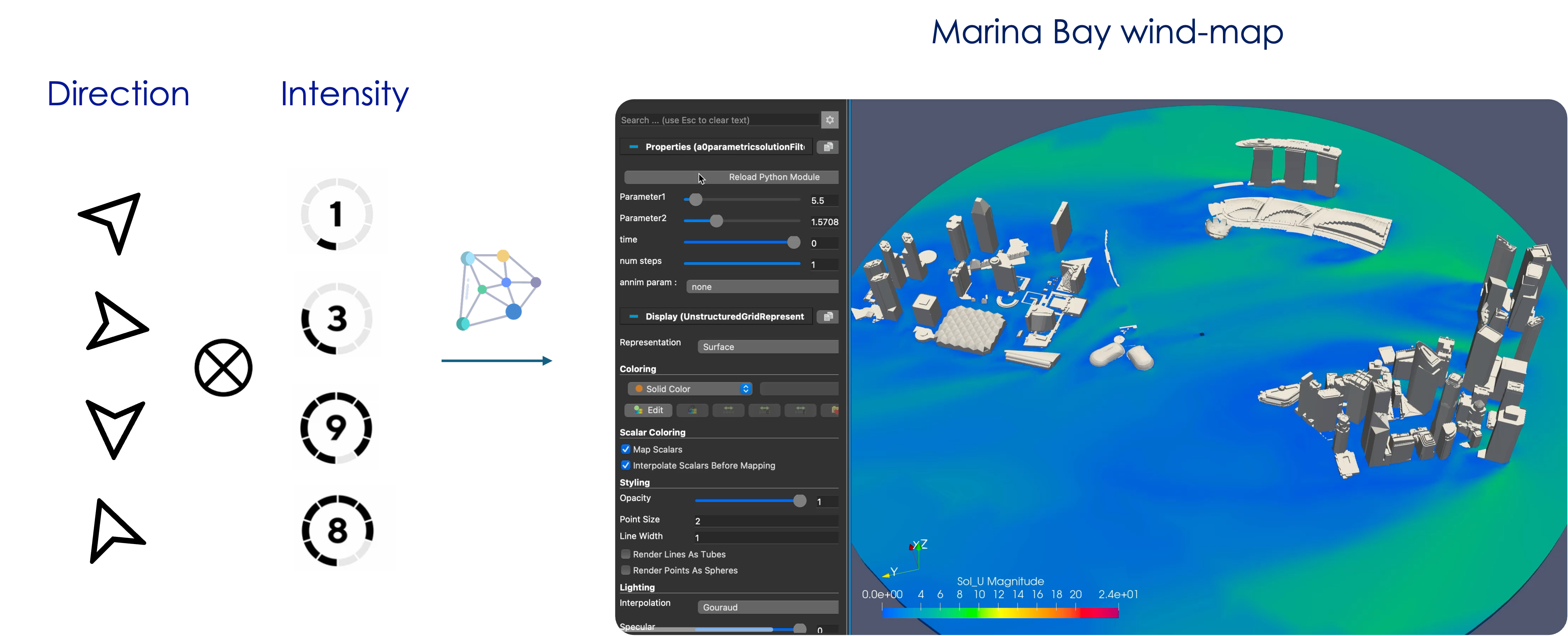
Task: Select the intensity dial showing 8
Action: click(337, 530)
